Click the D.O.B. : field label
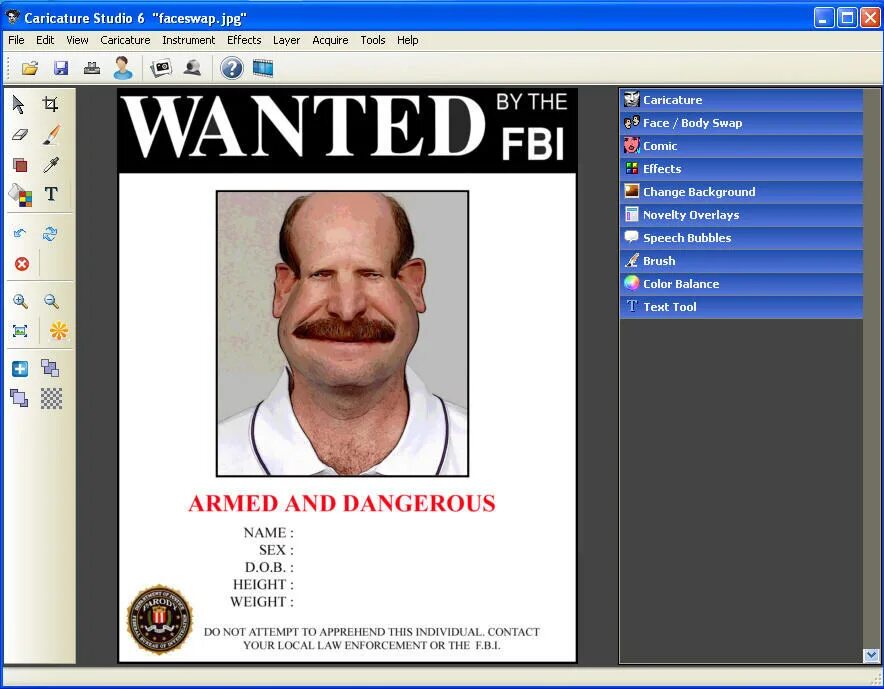Image resolution: width=884 pixels, height=689 pixels. point(269,567)
